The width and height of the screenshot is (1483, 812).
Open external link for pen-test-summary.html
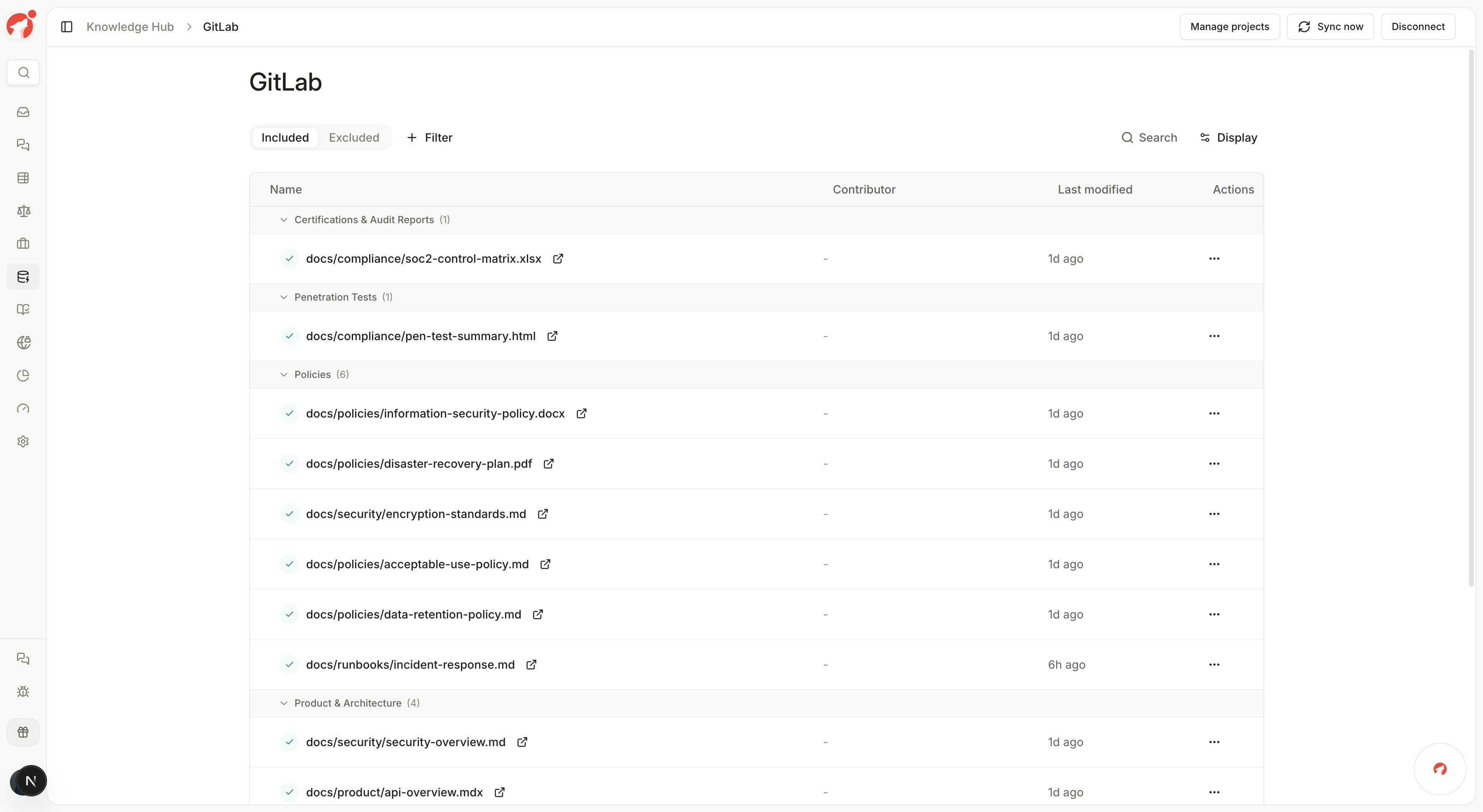(x=552, y=336)
